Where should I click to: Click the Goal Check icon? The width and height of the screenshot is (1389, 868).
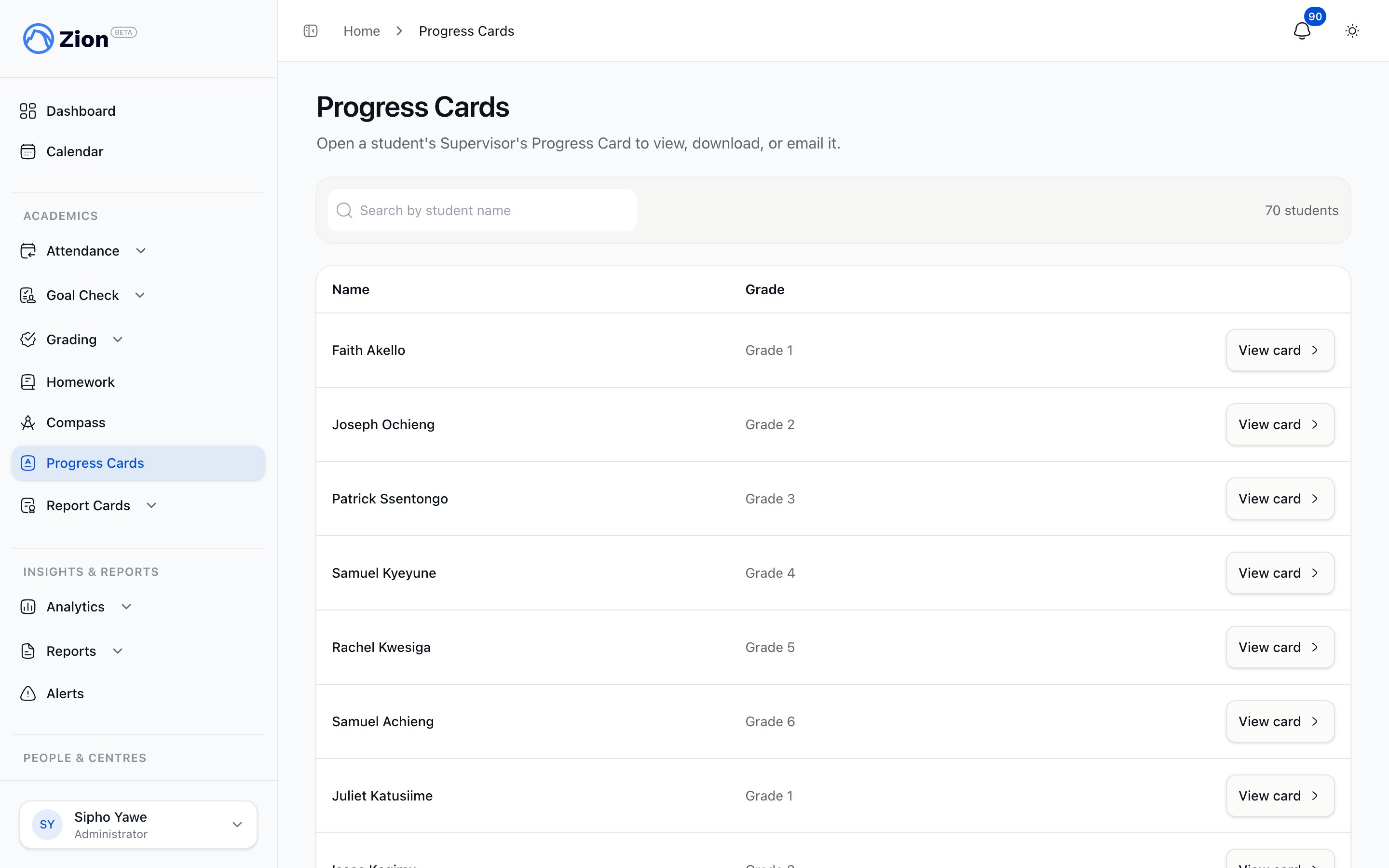click(28, 295)
